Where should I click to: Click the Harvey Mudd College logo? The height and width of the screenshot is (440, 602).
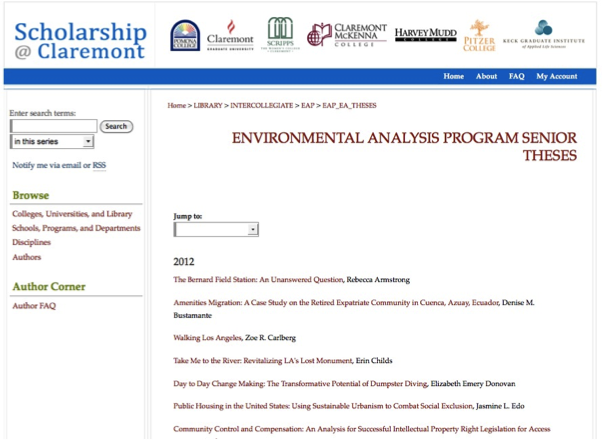click(425, 35)
